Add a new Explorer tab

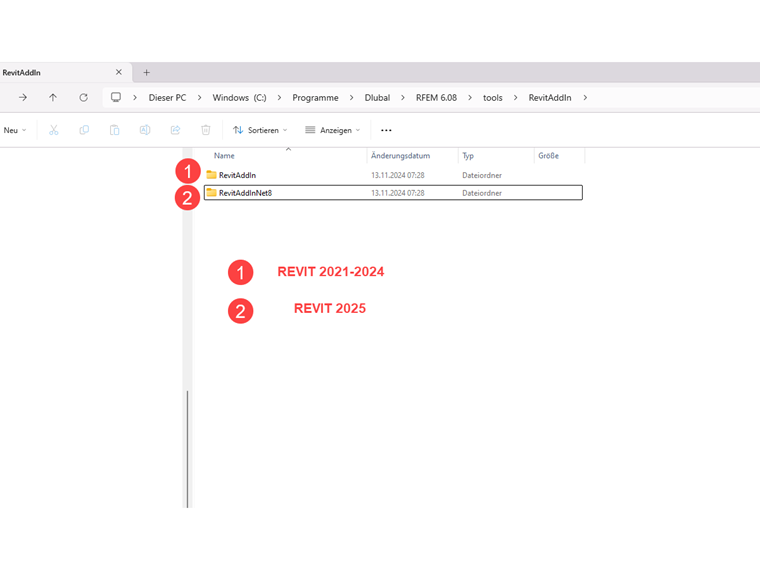point(146,73)
